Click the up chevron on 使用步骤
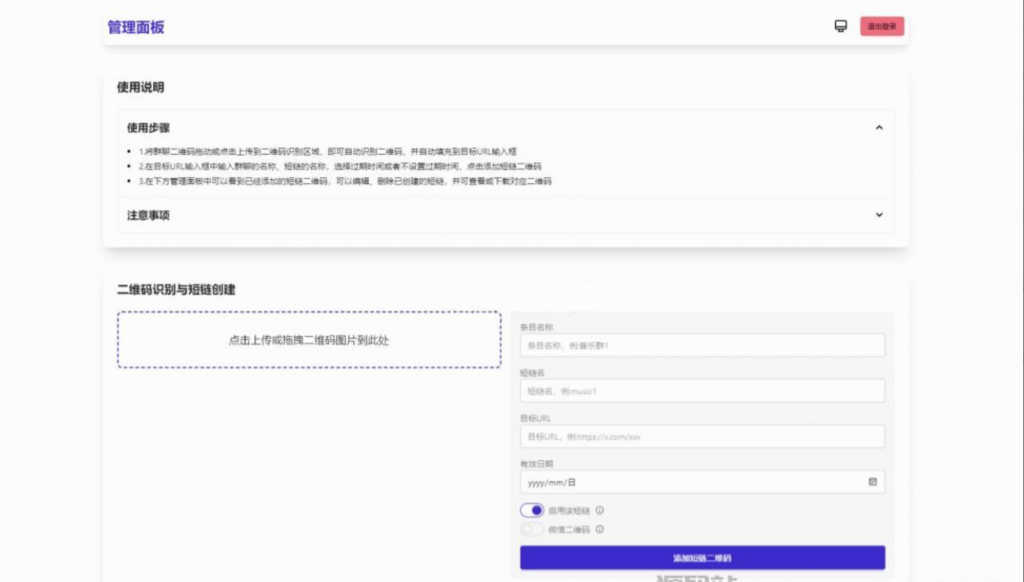This screenshot has height=582, width=1024. pos(879,128)
